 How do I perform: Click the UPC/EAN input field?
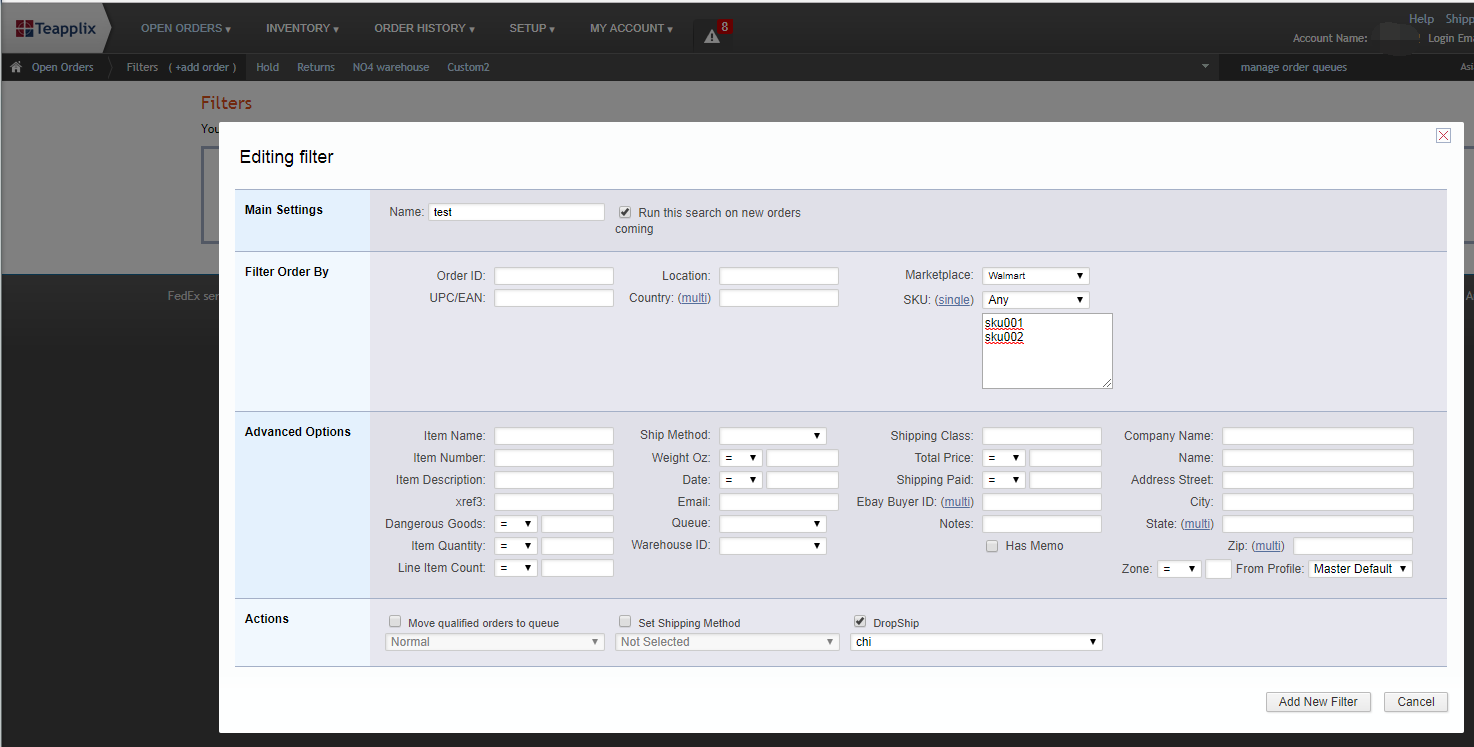click(554, 298)
